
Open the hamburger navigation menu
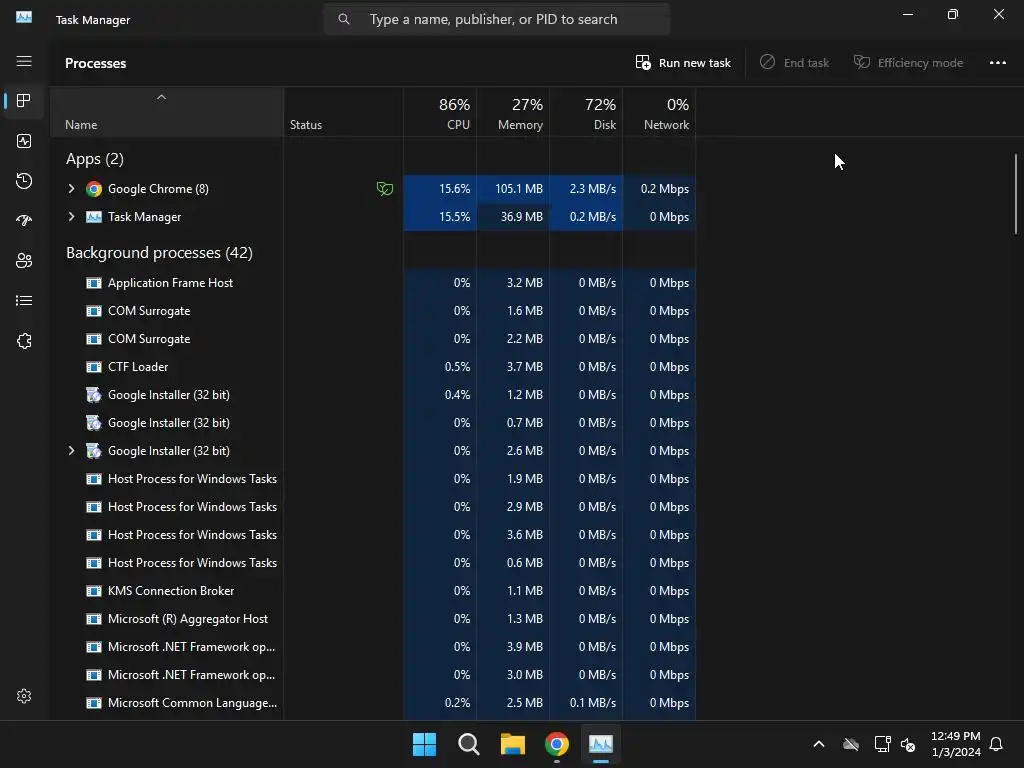point(24,61)
